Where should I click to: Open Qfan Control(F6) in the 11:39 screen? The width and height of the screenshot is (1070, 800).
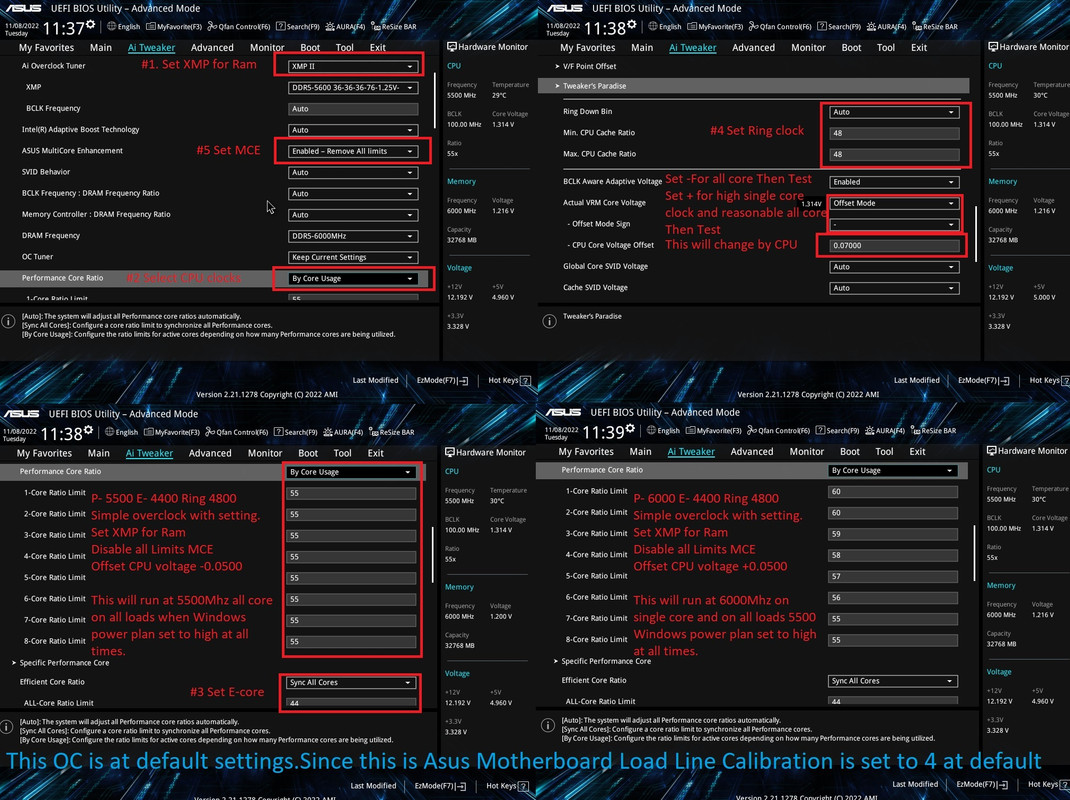pos(778,431)
